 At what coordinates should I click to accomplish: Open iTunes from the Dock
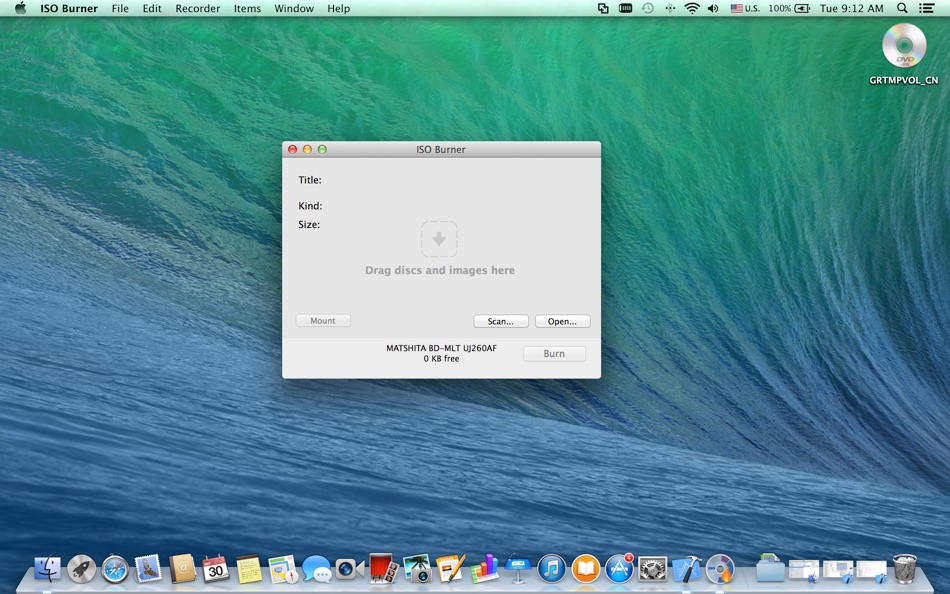click(x=551, y=570)
